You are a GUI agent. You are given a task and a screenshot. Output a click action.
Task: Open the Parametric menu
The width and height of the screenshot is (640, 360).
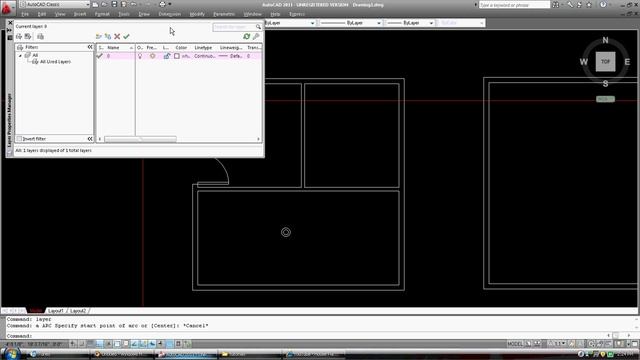point(224,14)
